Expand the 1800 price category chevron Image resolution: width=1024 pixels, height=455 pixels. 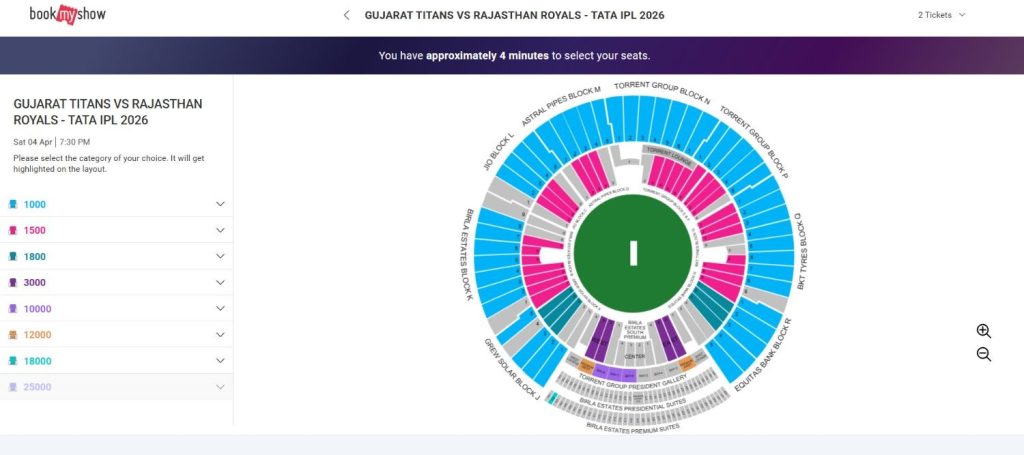click(x=220, y=257)
